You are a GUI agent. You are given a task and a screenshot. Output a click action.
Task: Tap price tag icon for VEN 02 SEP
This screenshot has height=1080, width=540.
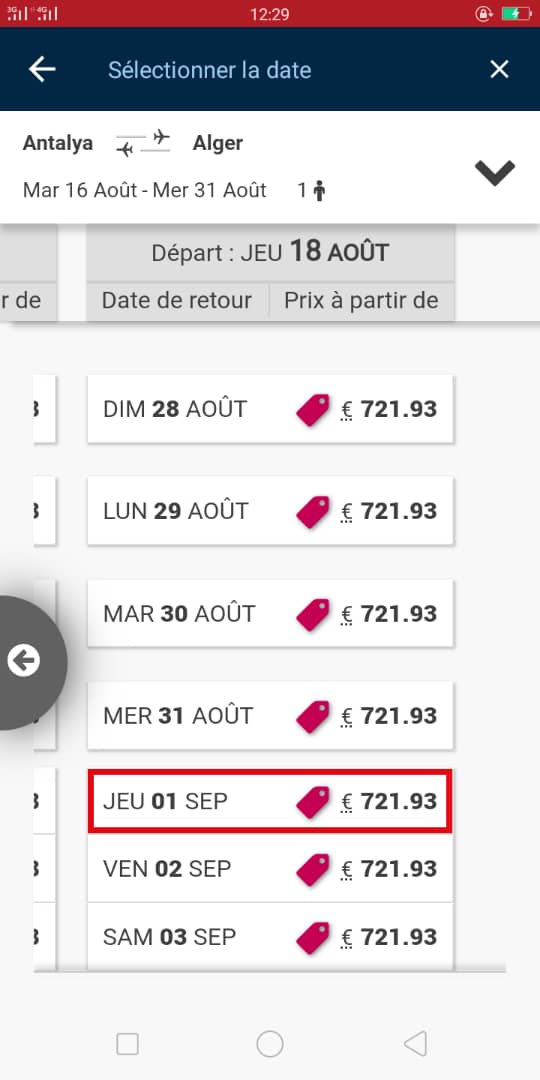[x=313, y=869]
